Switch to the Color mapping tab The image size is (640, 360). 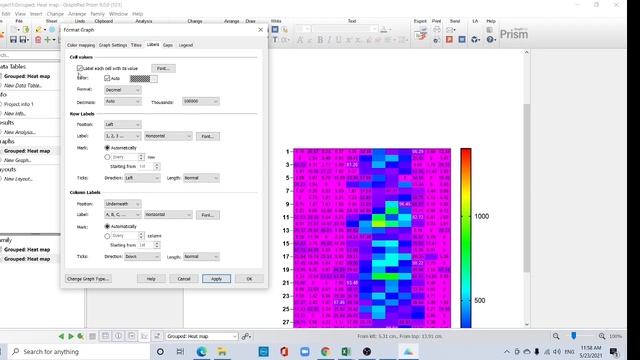[x=81, y=45]
